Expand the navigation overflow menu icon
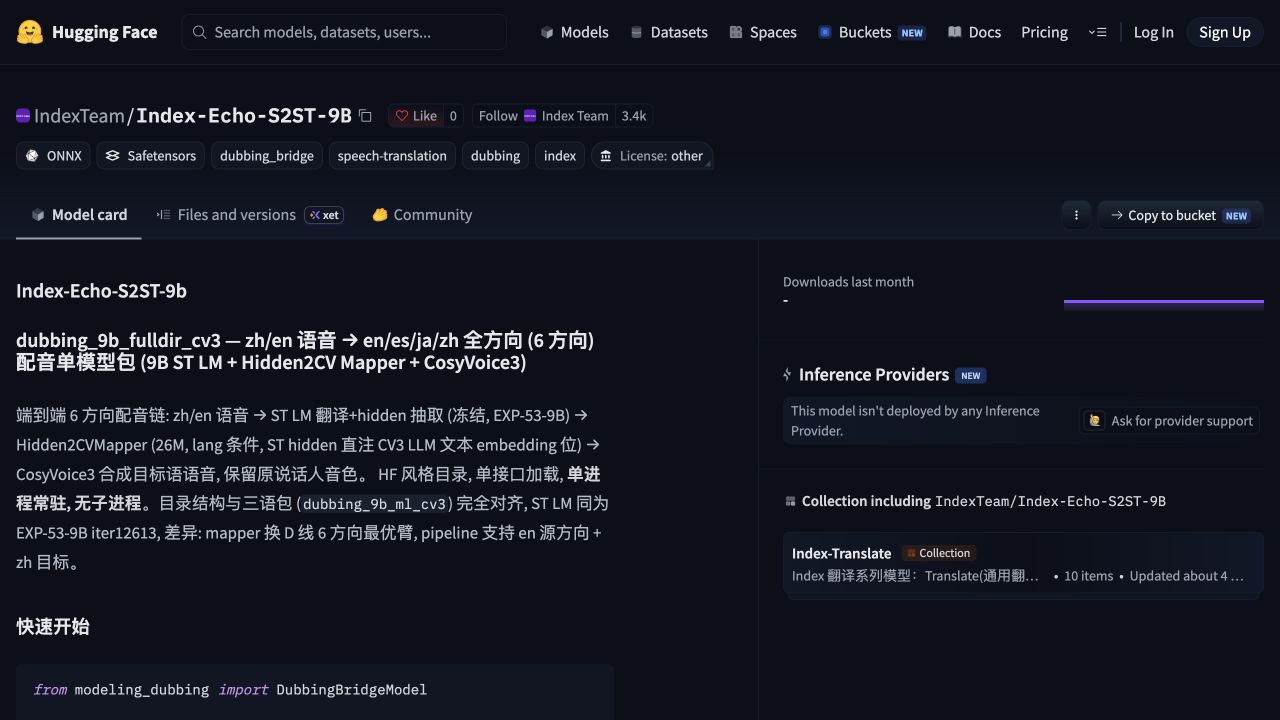1280x720 pixels. (x=1097, y=32)
